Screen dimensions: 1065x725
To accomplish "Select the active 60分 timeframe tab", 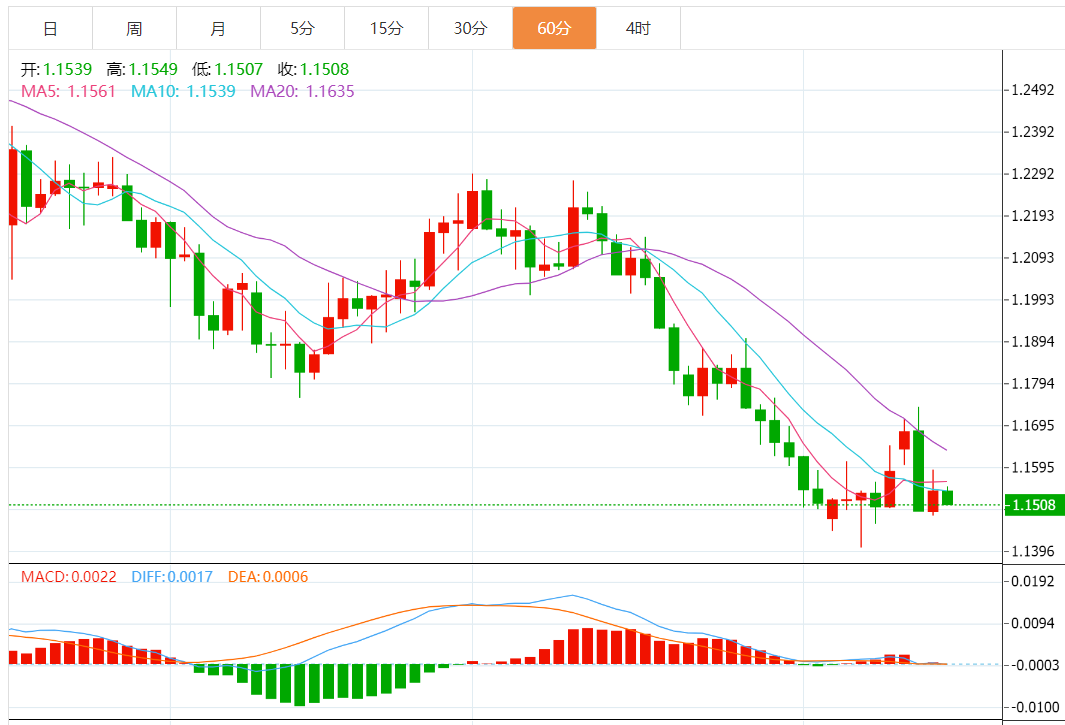I will click(x=554, y=29).
